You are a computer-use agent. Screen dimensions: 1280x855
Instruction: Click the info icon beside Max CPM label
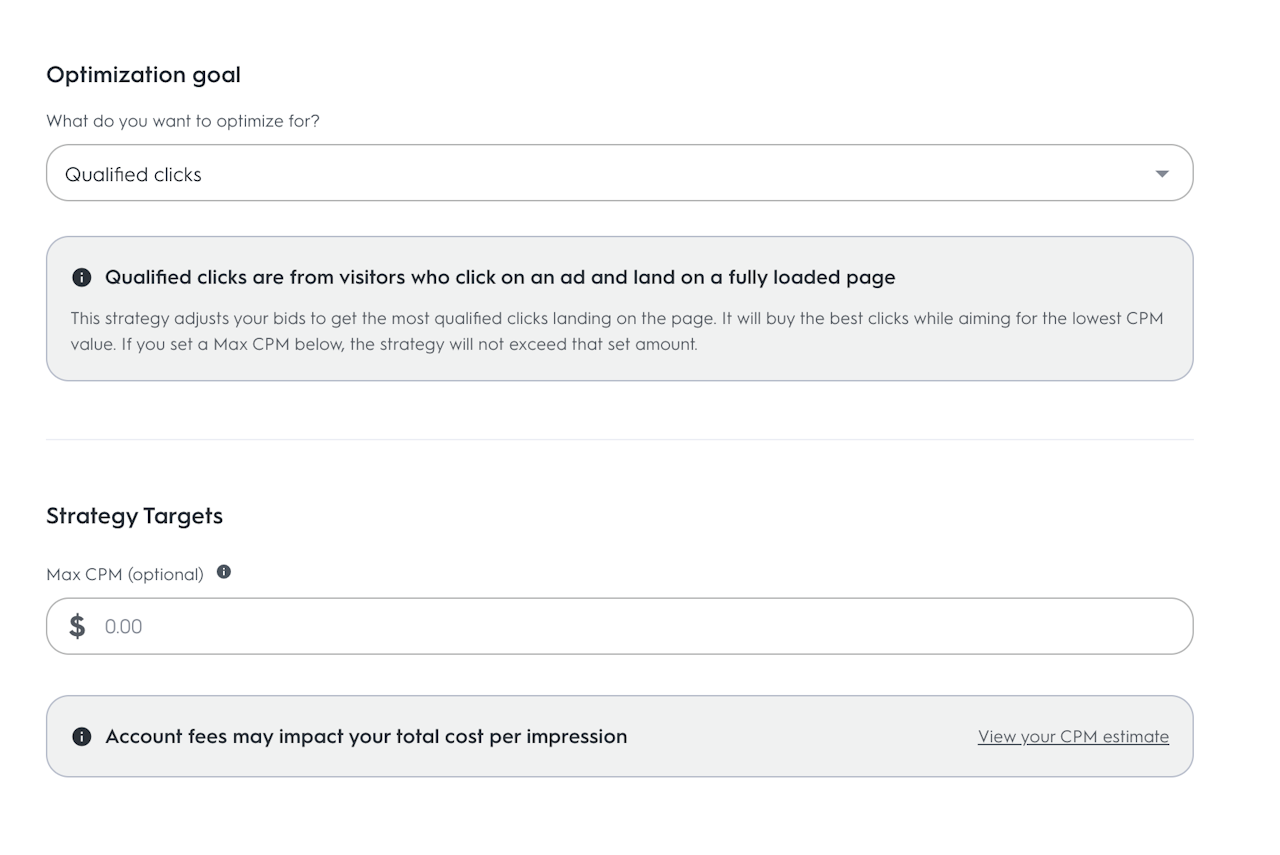(x=224, y=572)
